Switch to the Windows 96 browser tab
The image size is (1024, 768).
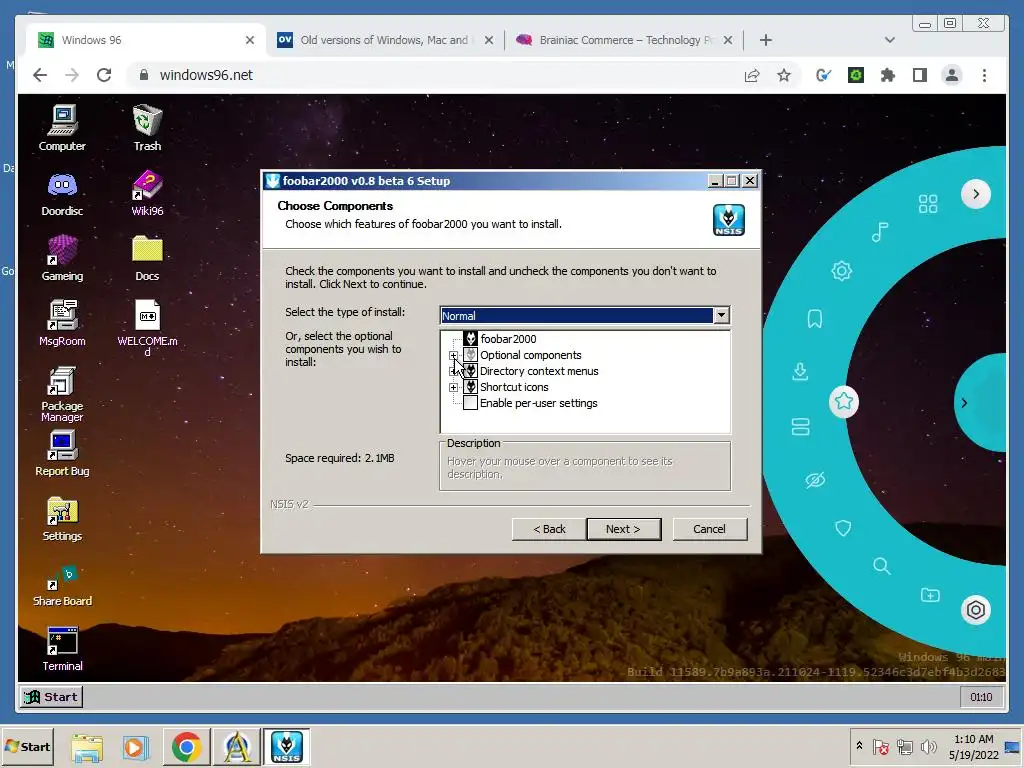click(146, 40)
